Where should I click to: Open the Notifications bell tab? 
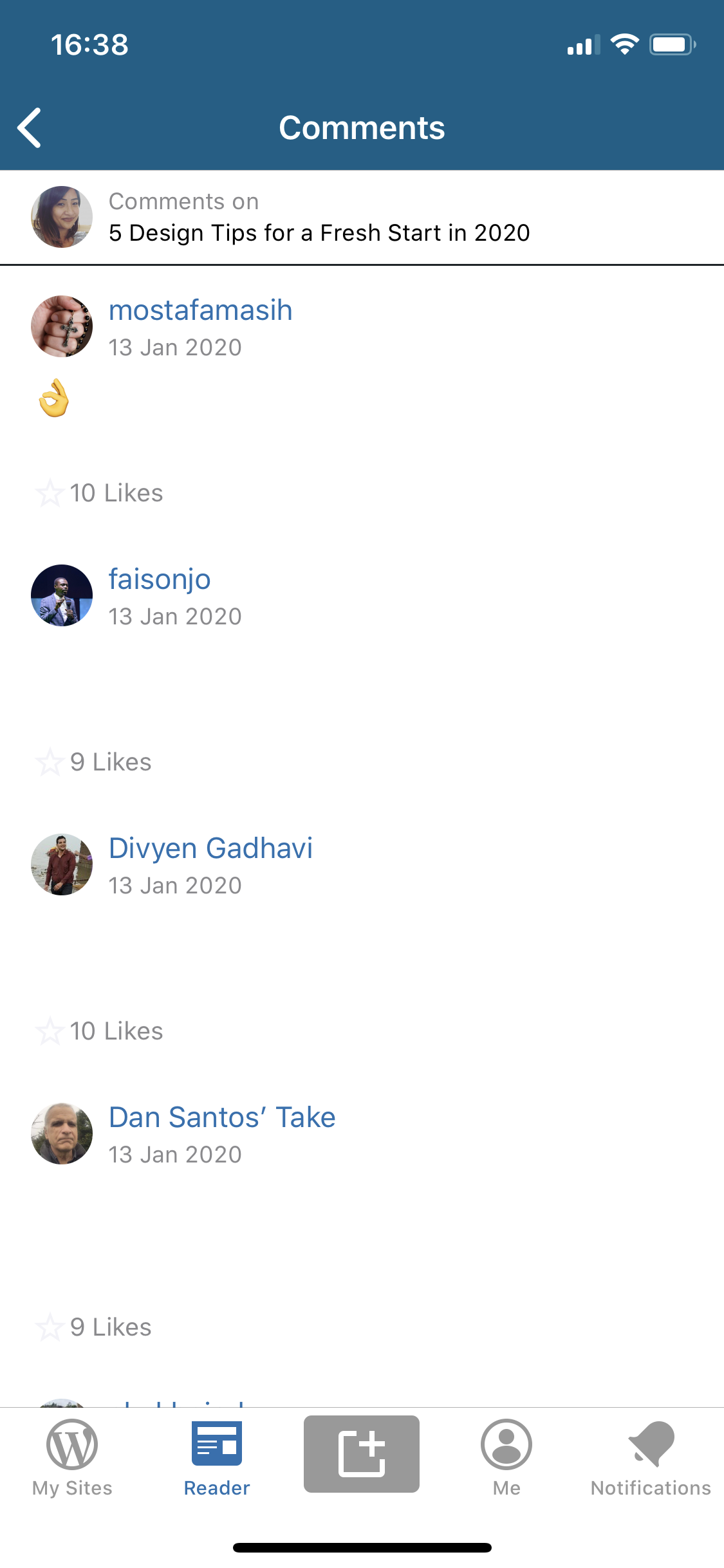pos(651,1459)
